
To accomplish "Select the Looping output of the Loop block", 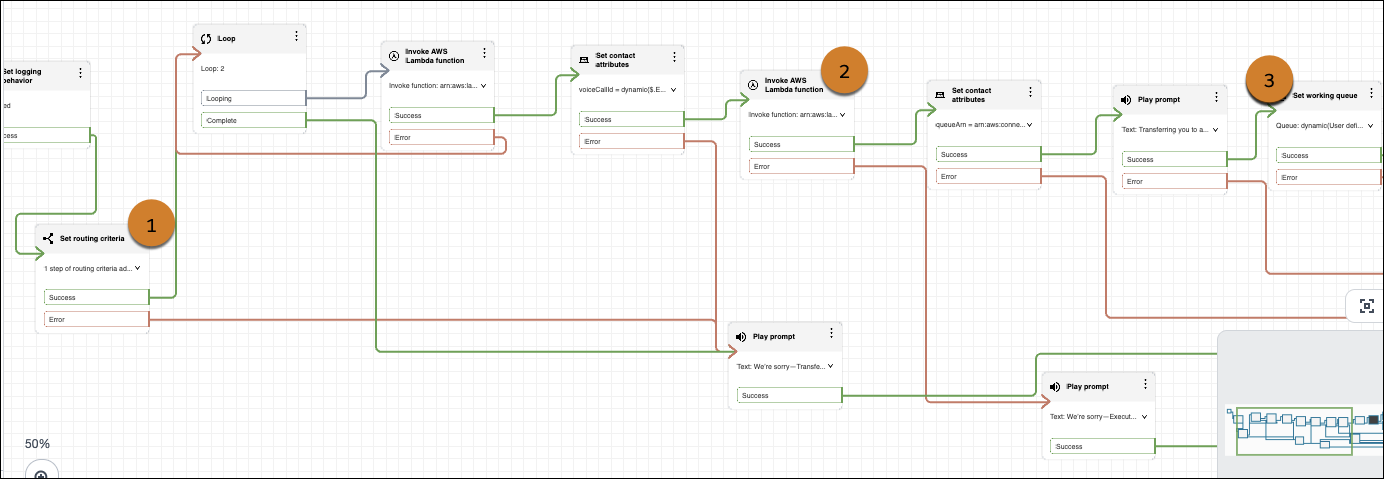I will point(253,98).
